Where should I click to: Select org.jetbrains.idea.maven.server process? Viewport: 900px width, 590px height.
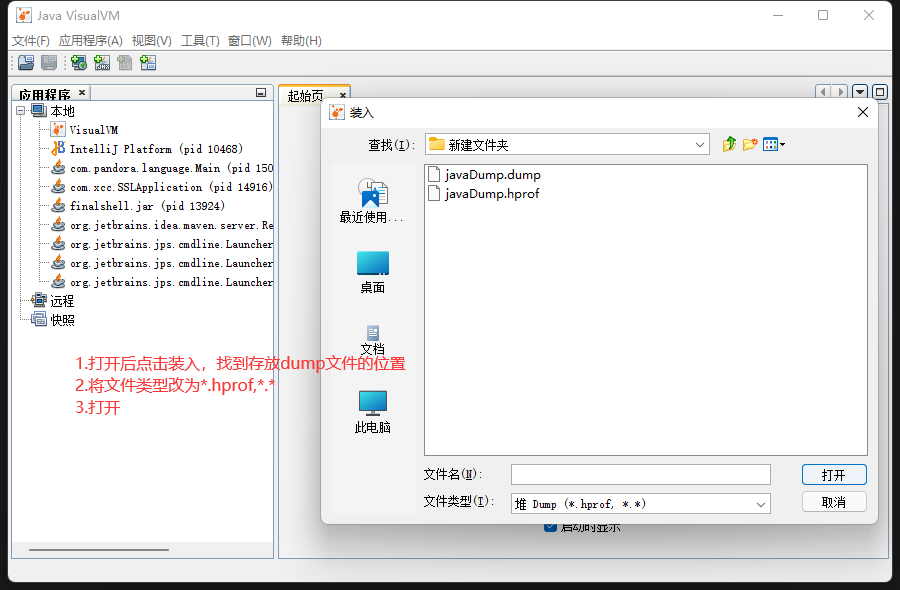pos(171,225)
